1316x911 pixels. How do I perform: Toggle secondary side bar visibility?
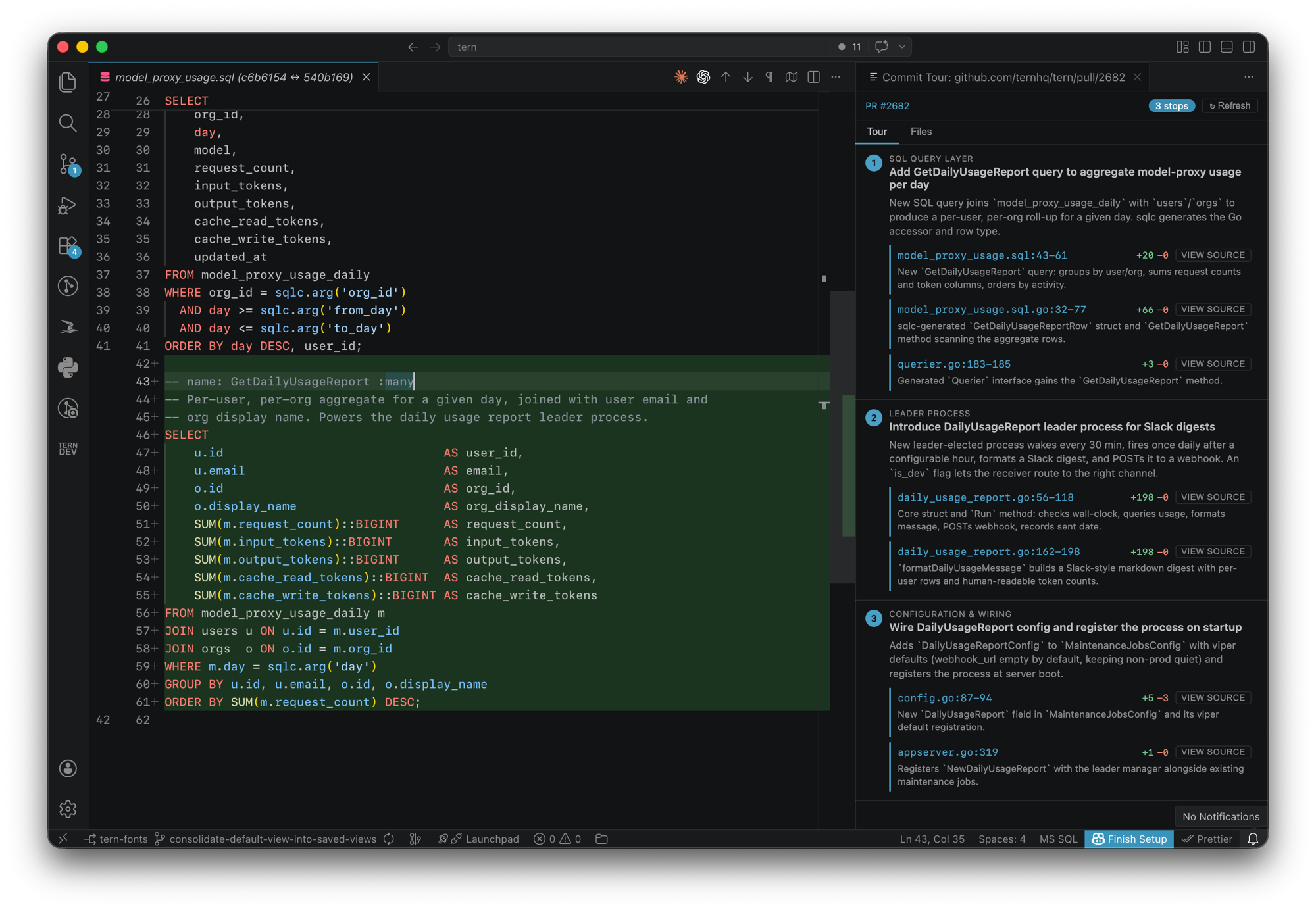(x=1249, y=47)
